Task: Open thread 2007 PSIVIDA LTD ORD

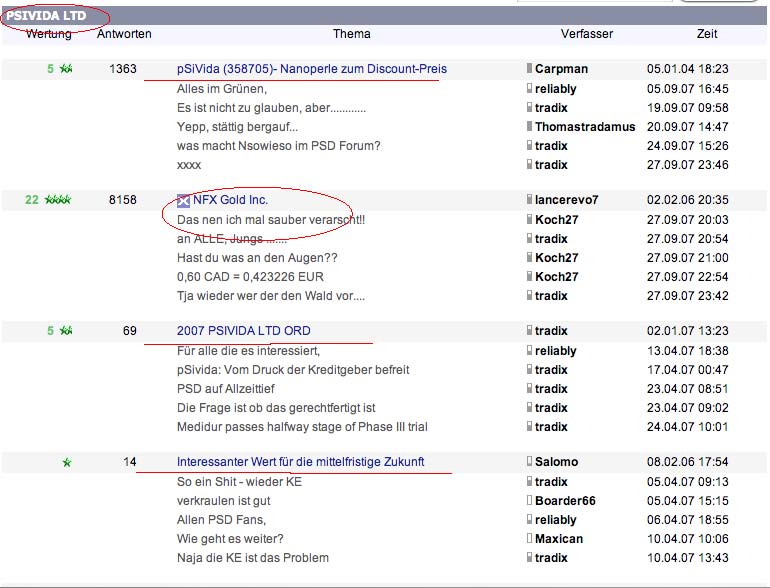Action: click(x=244, y=331)
